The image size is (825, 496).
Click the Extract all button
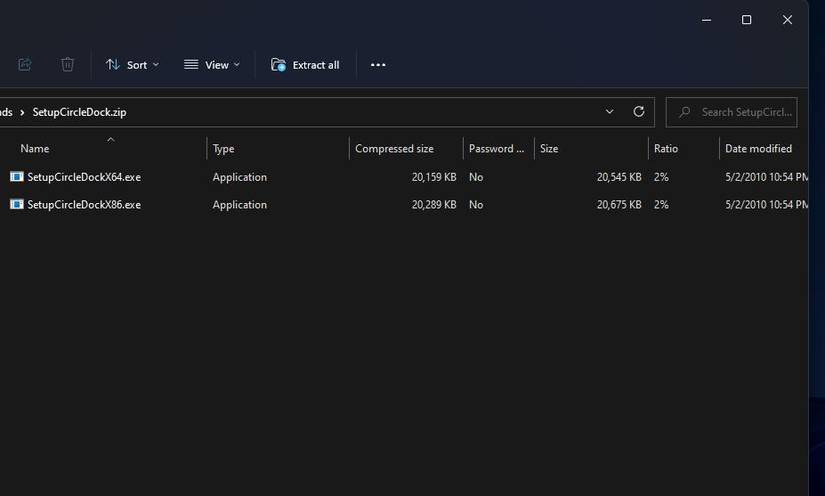305,65
